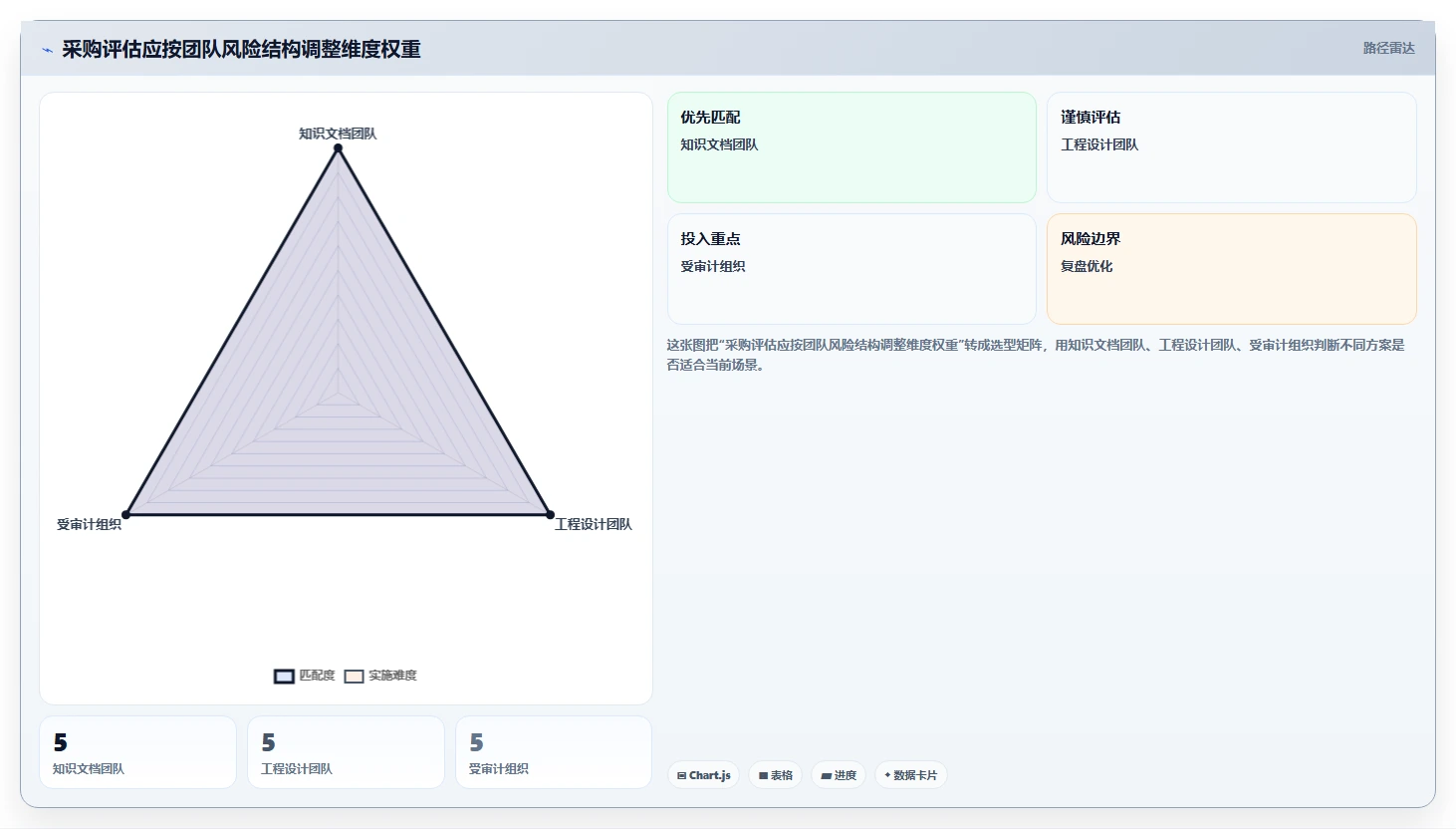
Task: Toggle the 匹配度 legend swatch
Action: (x=284, y=677)
